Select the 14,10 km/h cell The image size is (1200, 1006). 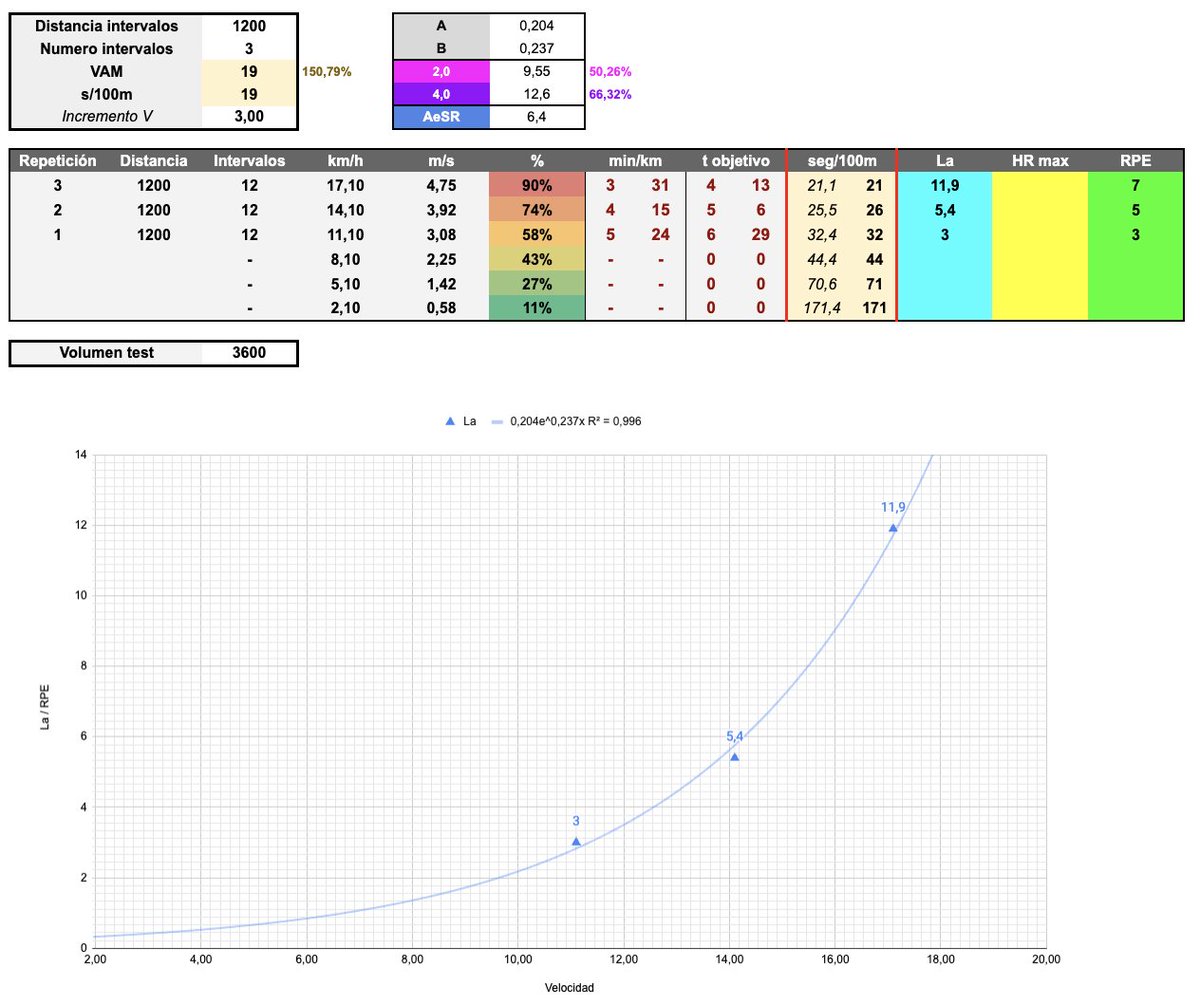(x=345, y=210)
